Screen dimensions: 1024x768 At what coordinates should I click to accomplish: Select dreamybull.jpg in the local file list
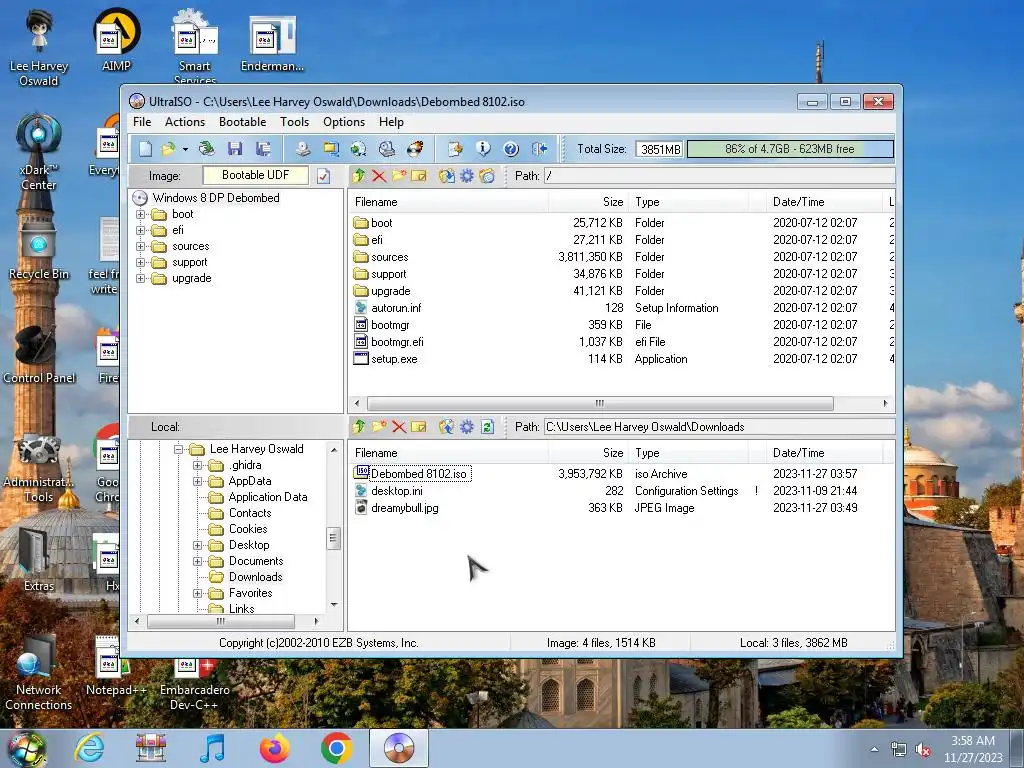pos(404,507)
